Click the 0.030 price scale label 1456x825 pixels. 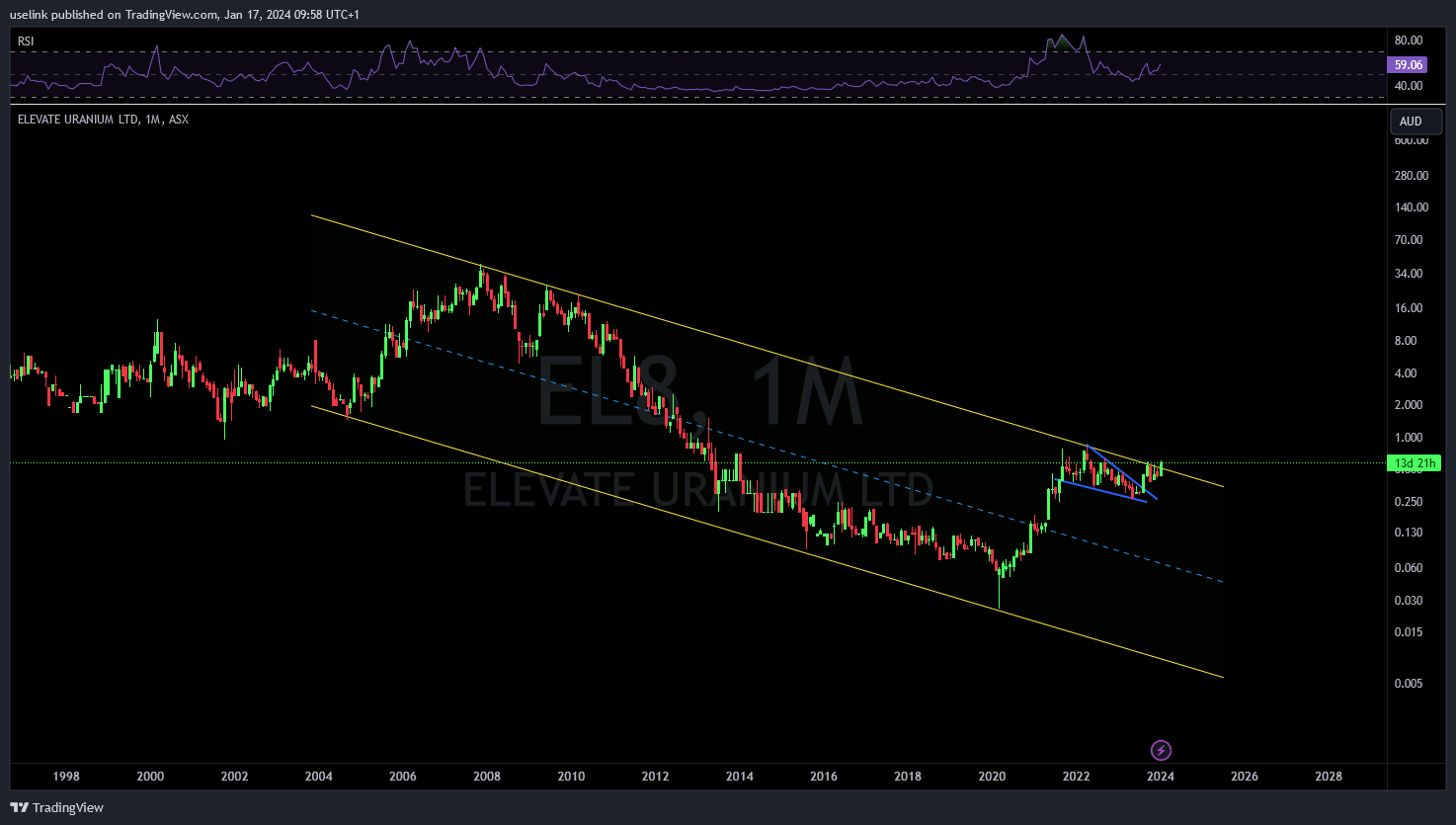1408,601
